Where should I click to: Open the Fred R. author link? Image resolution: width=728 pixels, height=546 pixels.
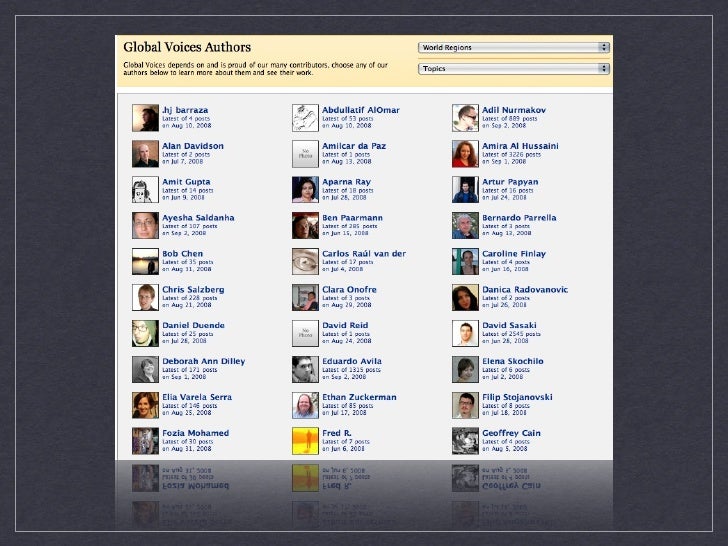337,433
